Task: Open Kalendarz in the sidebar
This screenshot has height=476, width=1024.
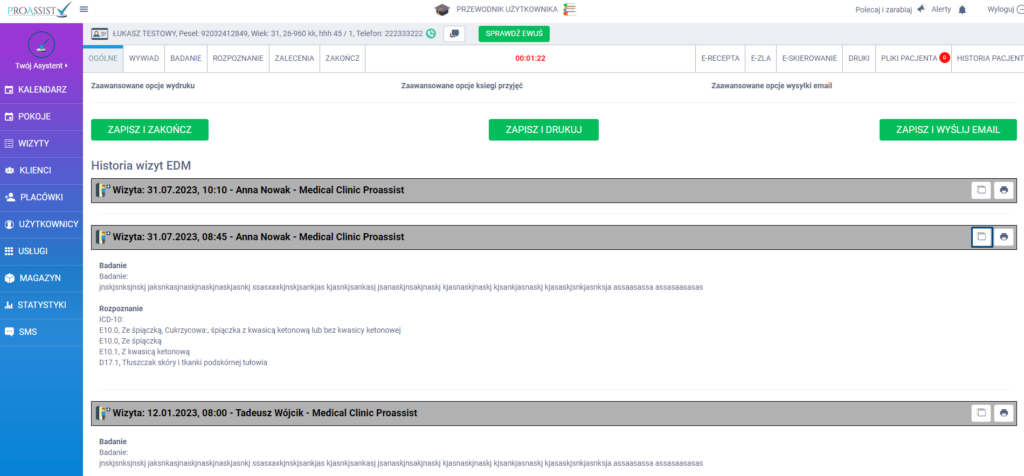Action: pos(41,90)
